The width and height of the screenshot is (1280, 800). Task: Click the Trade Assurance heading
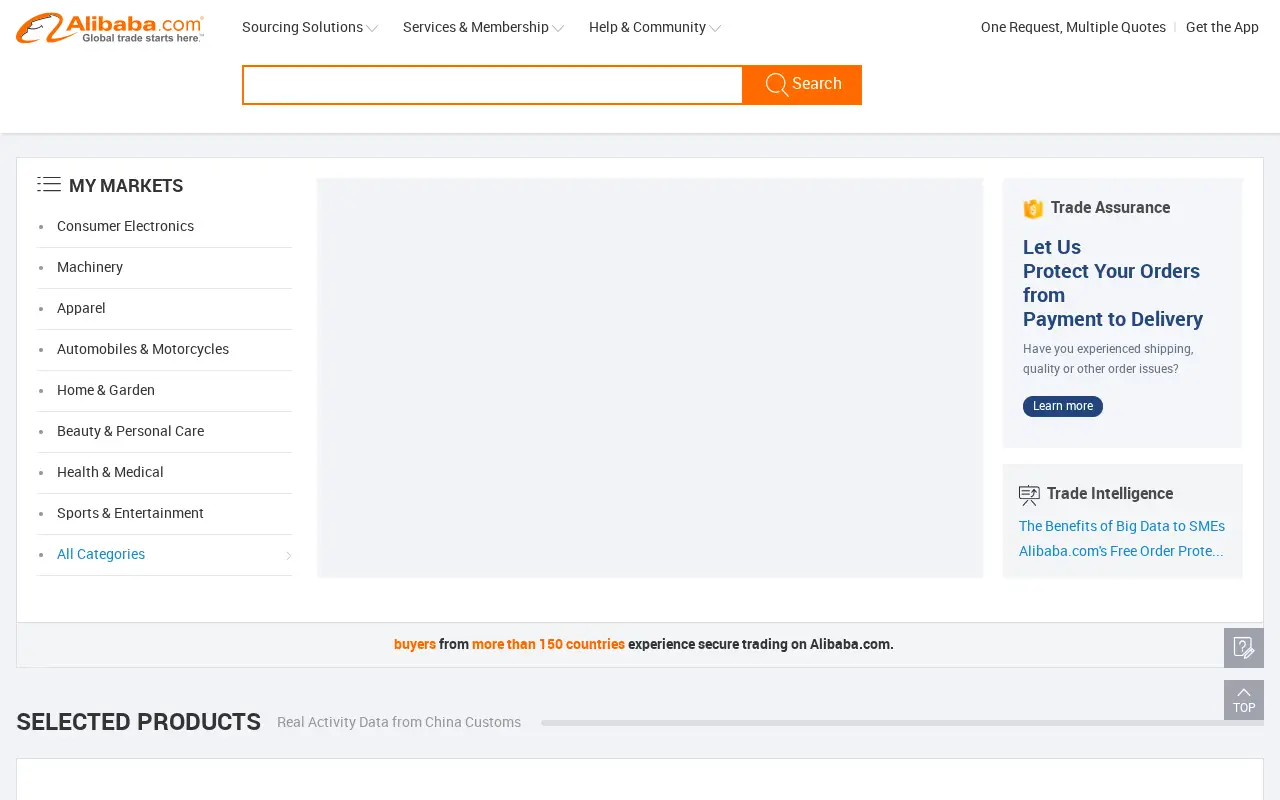tap(1110, 208)
